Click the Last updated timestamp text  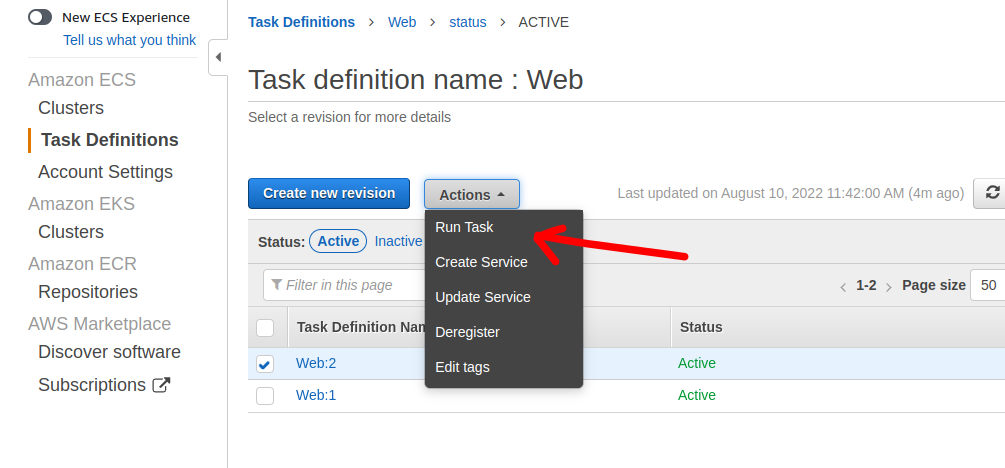click(791, 194)
